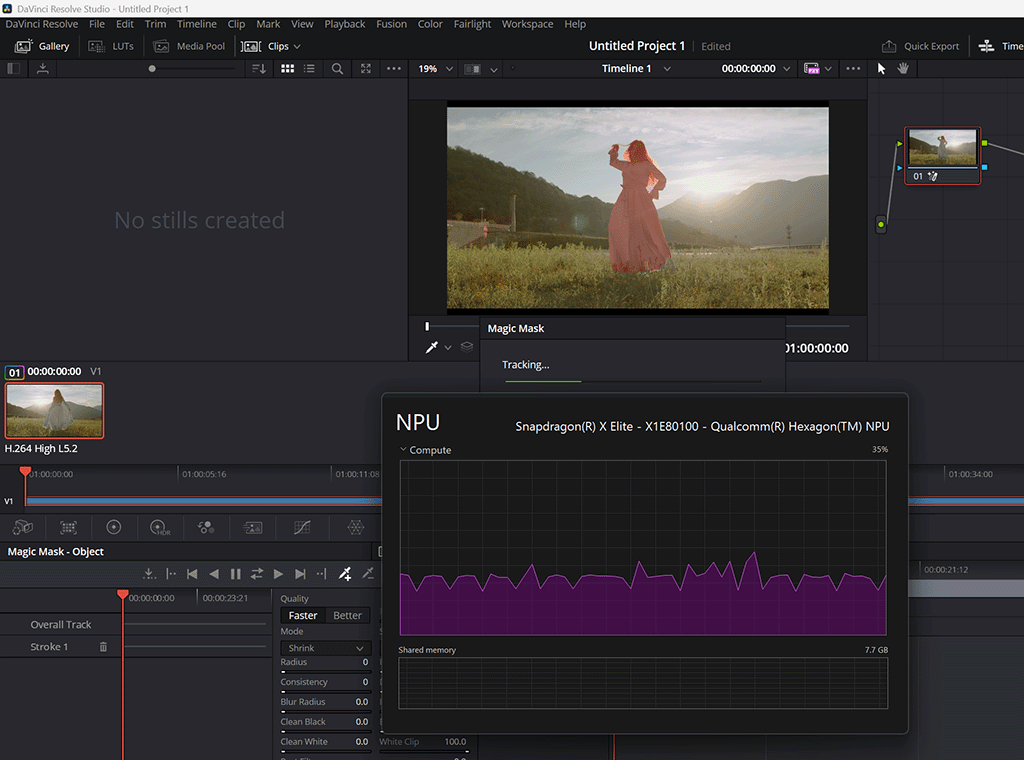Open the Fairlight menu
The height and width of the screenshot is (760, 1024).
click(x=472, y=24)
